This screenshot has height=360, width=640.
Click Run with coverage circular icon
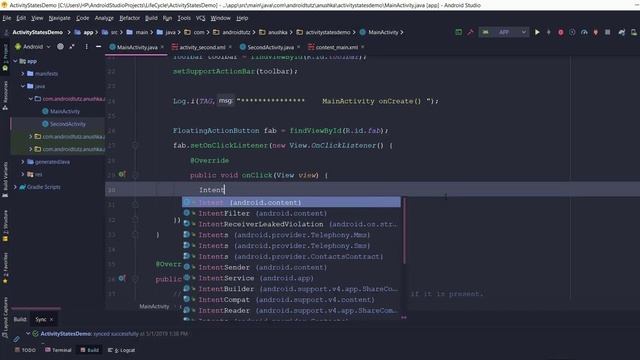coord(572,32)
